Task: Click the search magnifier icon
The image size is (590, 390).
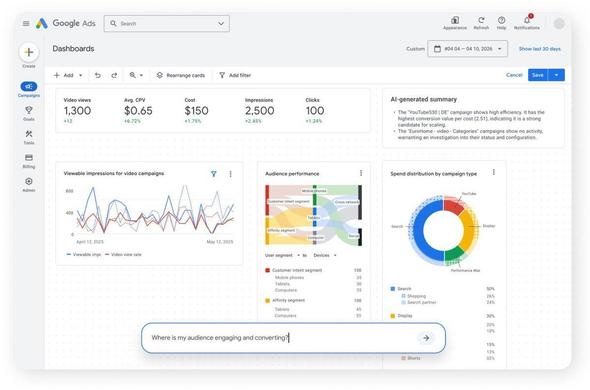Action: 113,23
